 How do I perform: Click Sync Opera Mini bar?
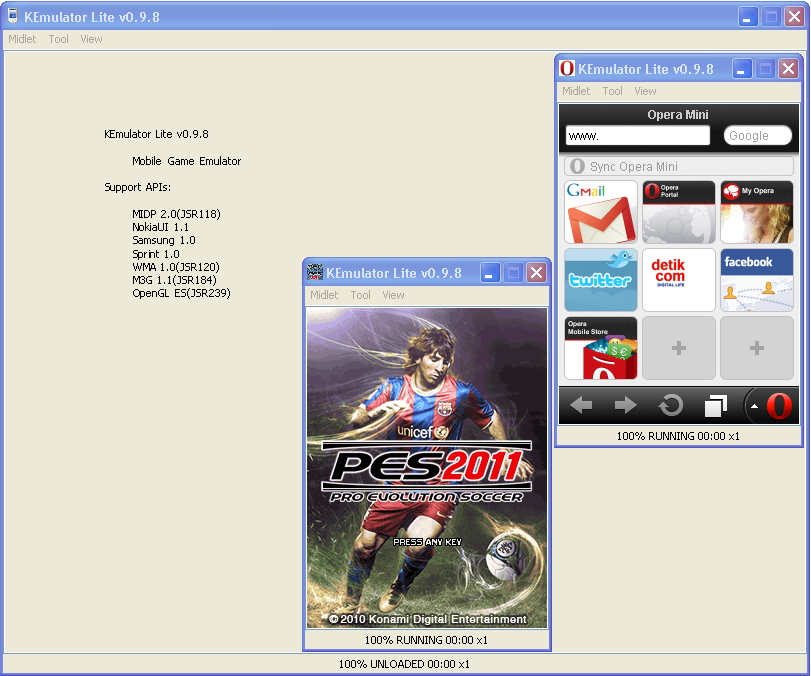click(679, 167)
